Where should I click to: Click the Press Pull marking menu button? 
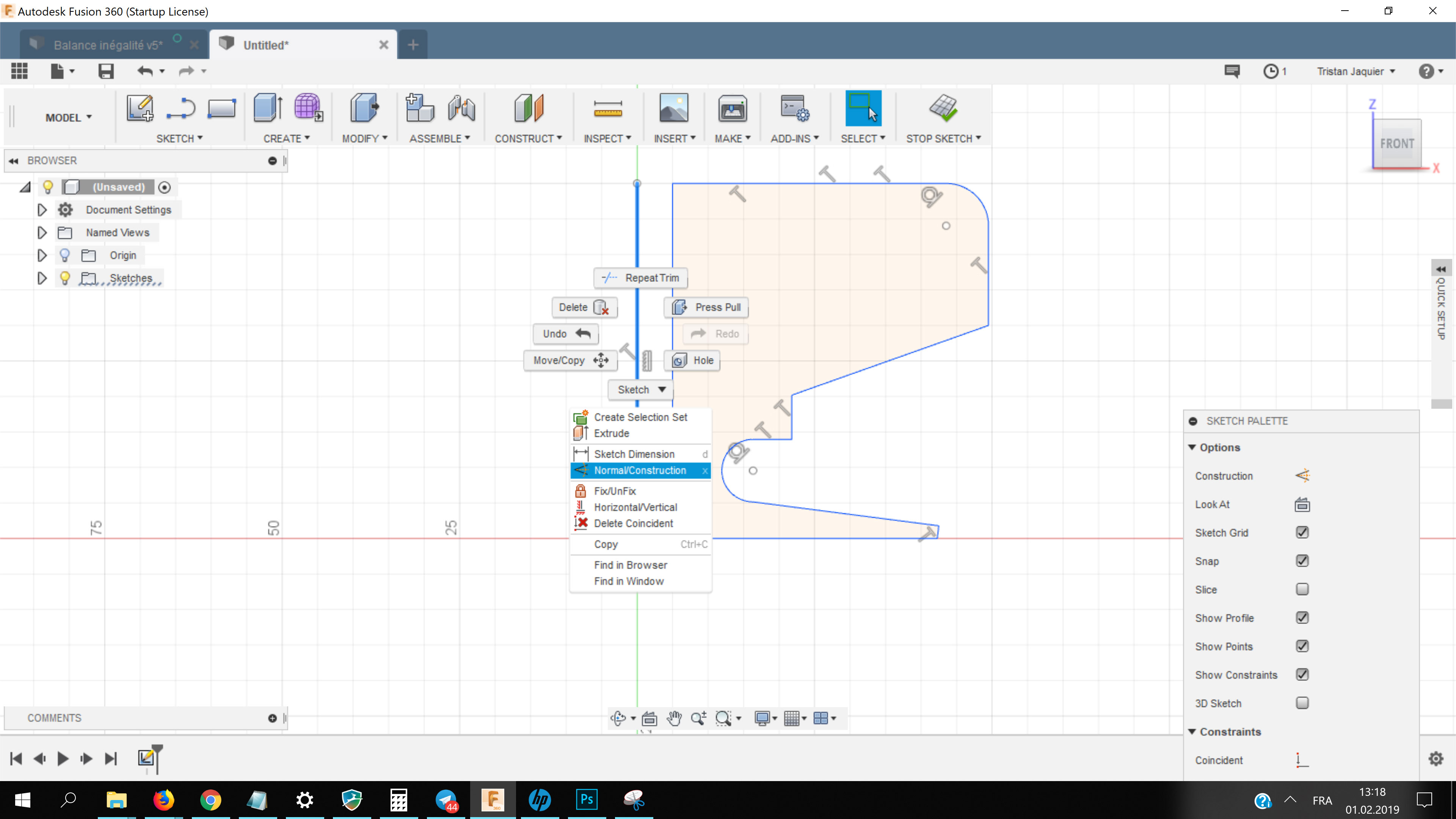pos(706,307)
